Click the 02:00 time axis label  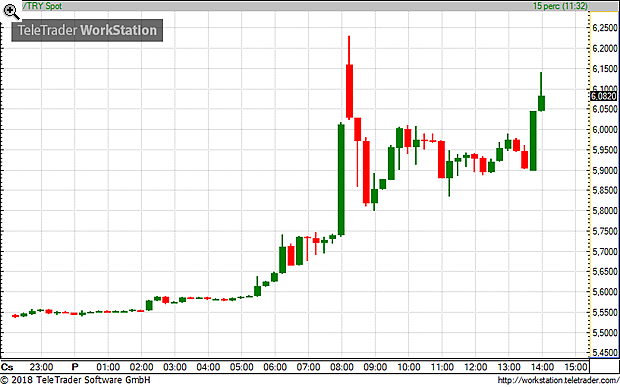142,366
